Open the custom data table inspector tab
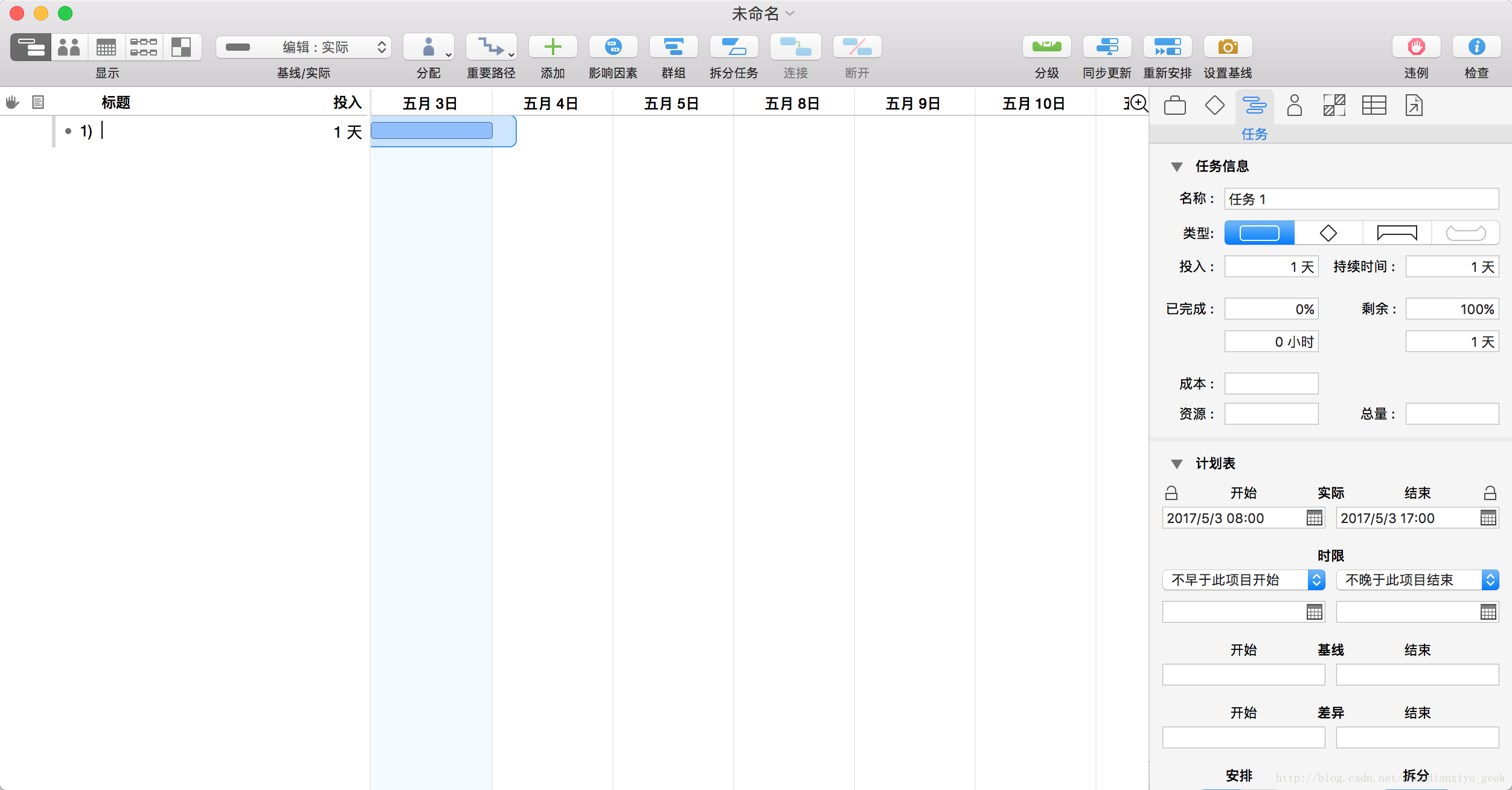The height and width of the screenshot is (790, 1512). tap(1374, 106)
